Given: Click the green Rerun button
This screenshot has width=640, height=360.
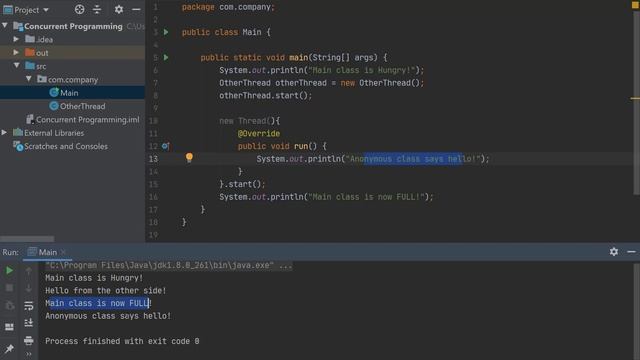Looking at the screenshot, I should (x=9, y=271).
